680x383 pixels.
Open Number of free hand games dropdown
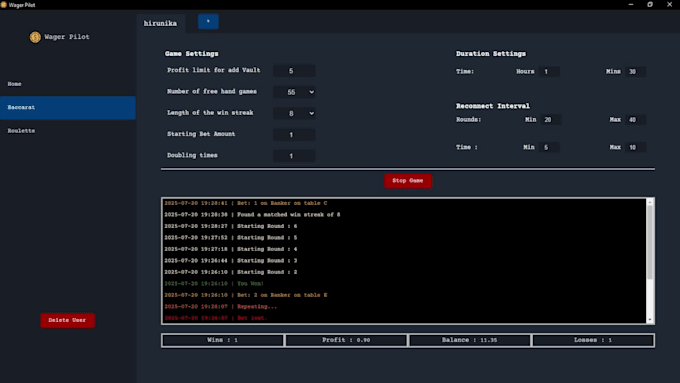click(294, 92)
